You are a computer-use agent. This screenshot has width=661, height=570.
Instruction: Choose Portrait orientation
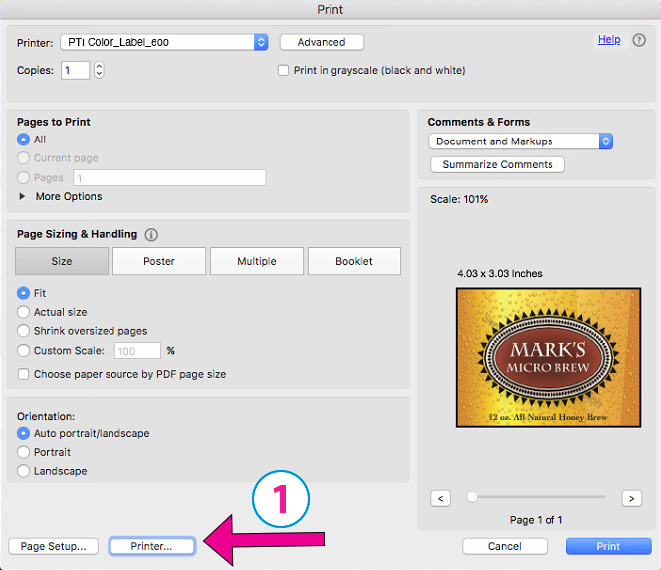[23, 452]
